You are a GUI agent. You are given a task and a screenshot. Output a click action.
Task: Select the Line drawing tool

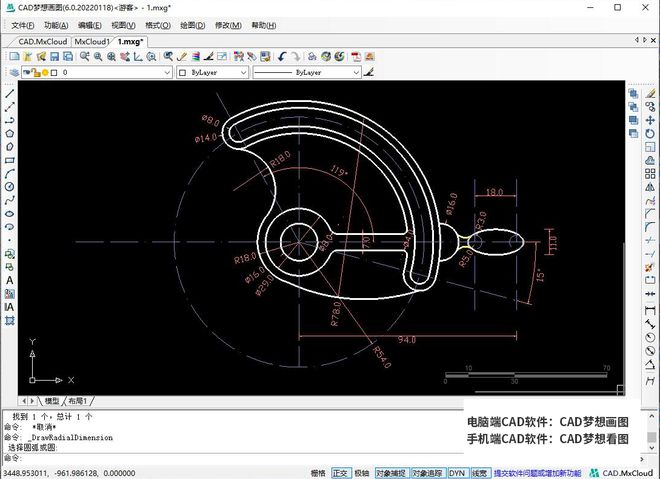tap(9, 93)
